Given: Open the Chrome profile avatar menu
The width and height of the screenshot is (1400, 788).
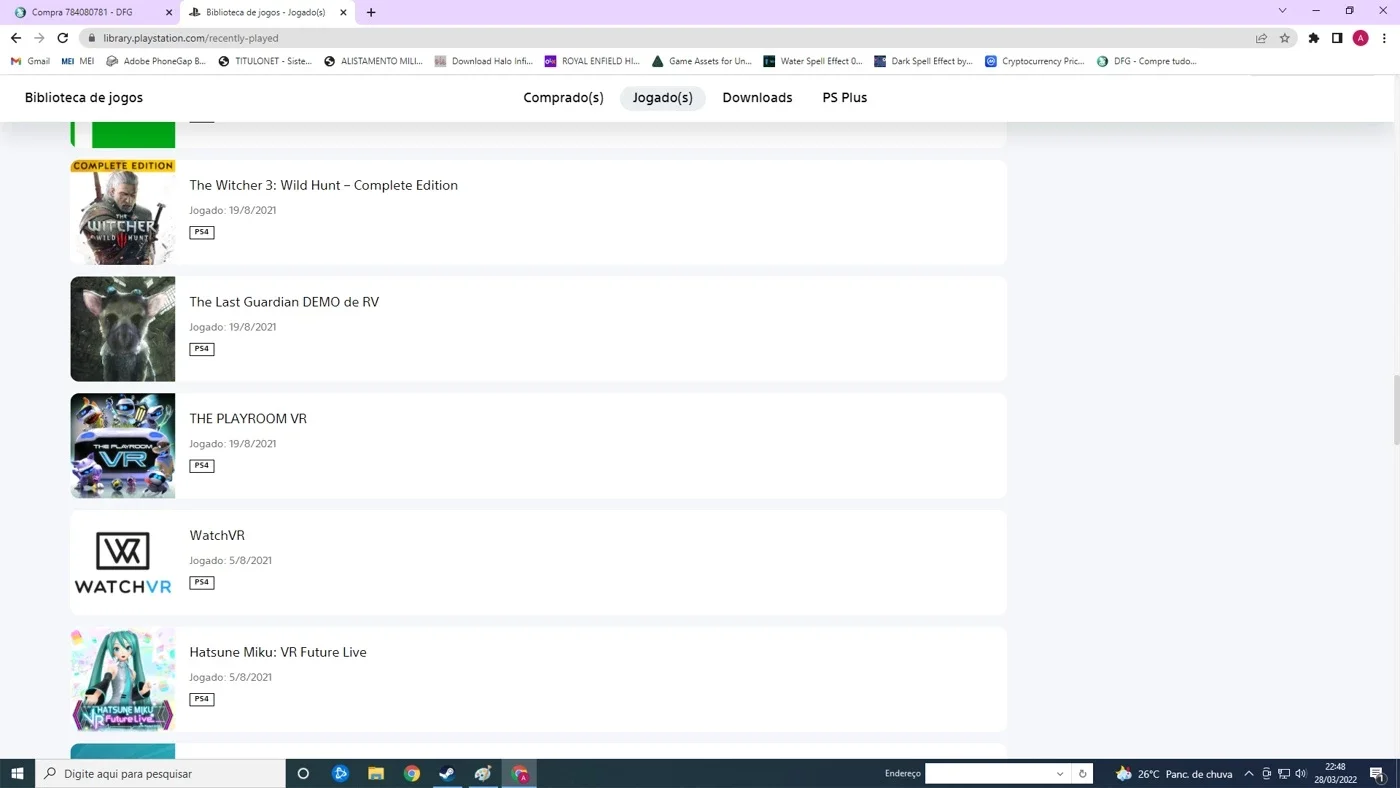Looking at the screenshot, I should click(x=1360, y=38).
